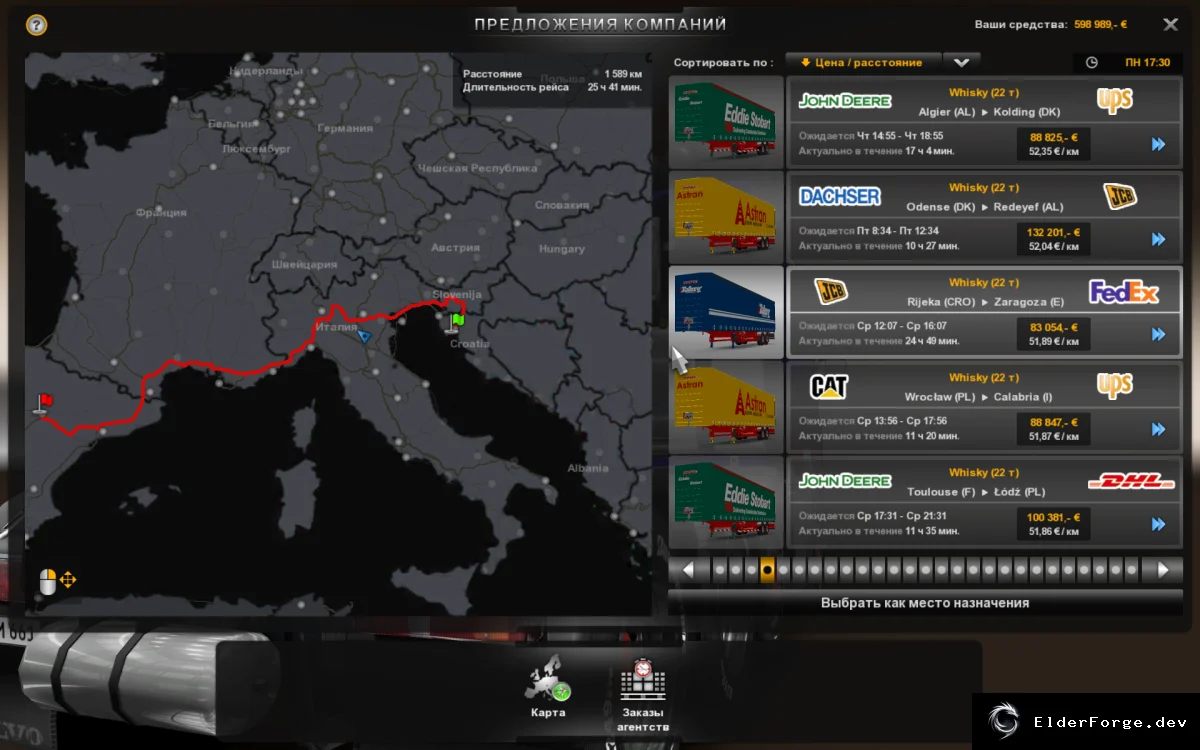Click the UPS logo in Wrocław–Calabria offer

1114,386
